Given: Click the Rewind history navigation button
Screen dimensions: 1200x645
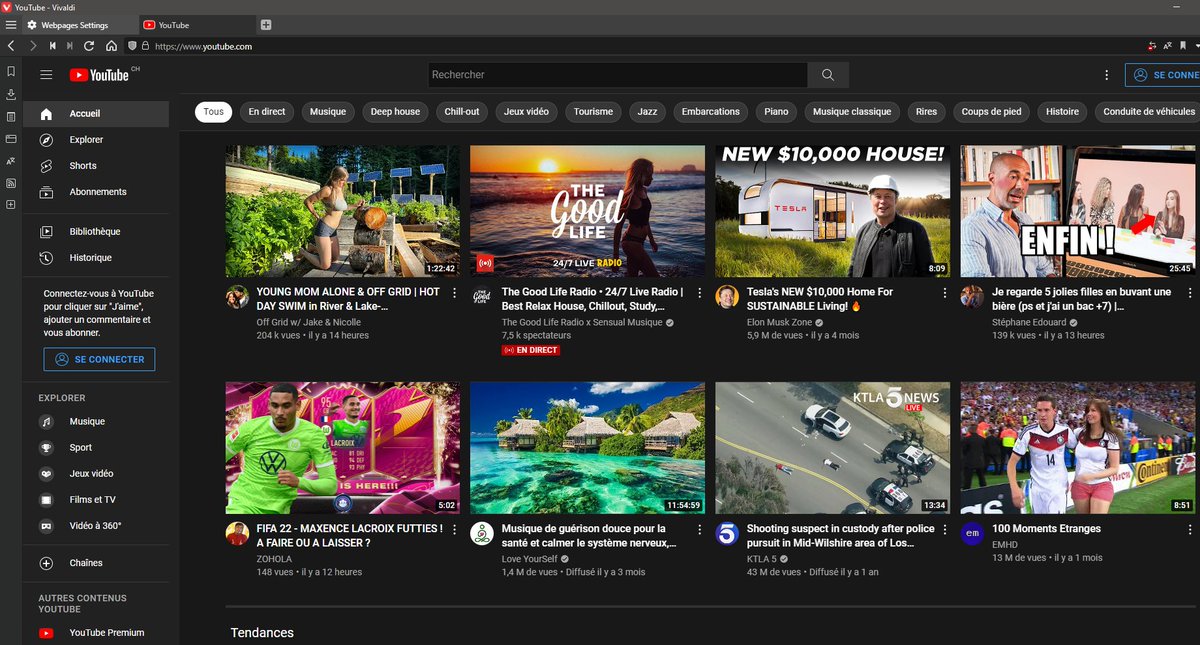Looking at the screenshot, I should click(53, 46).
